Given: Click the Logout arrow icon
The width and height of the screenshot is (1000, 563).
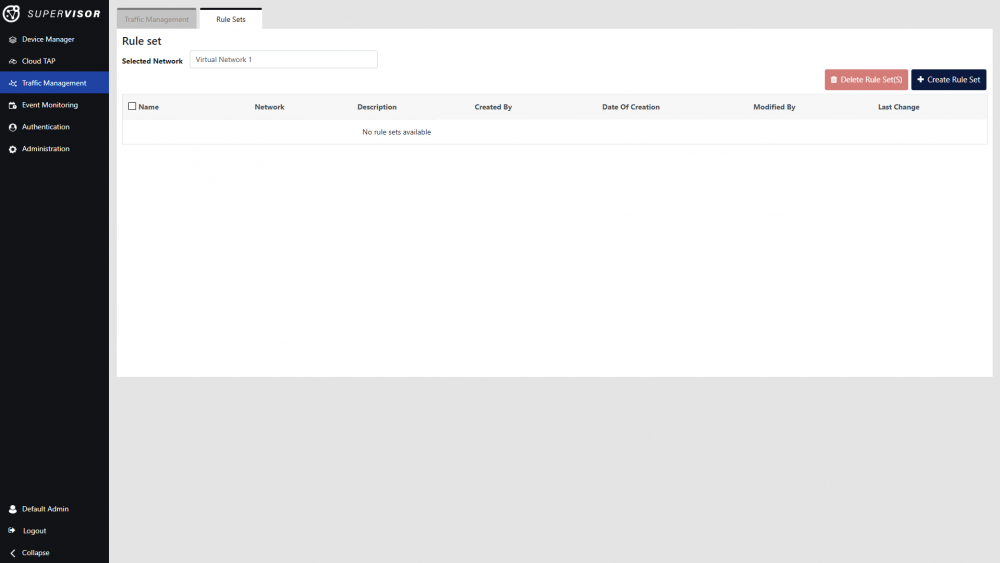Looking at the screenshot, I should 13,531.
